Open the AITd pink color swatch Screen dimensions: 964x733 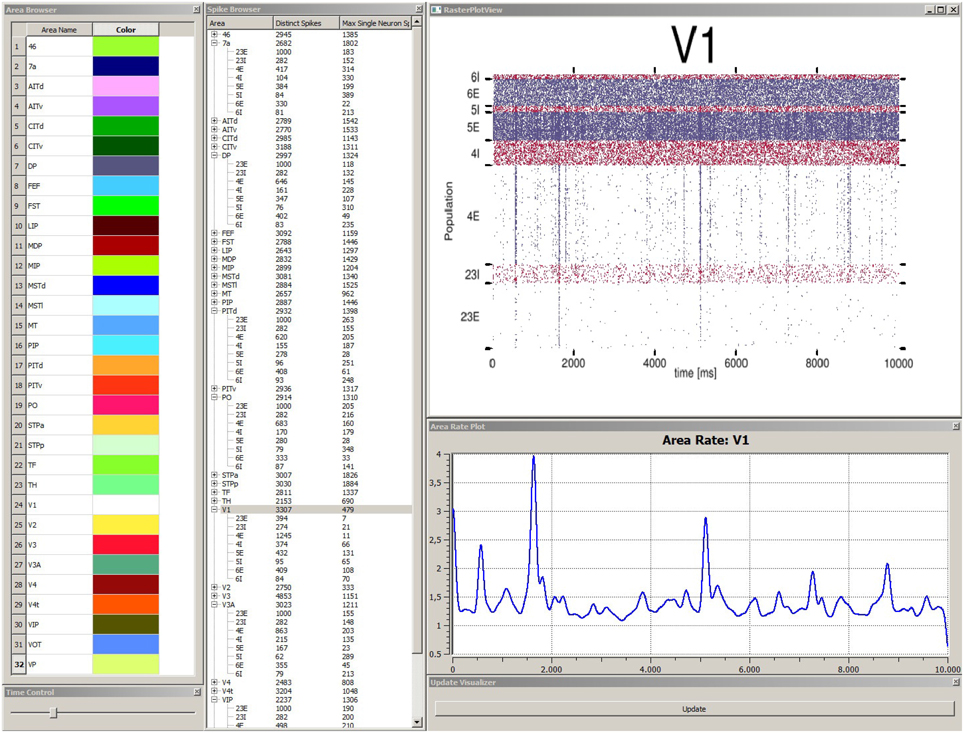125,86
